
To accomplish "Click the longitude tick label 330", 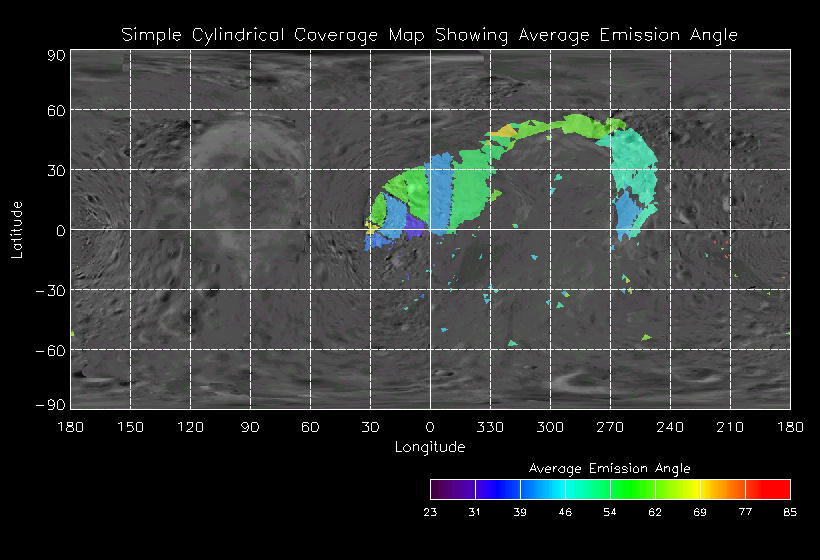I will point(490,428).
